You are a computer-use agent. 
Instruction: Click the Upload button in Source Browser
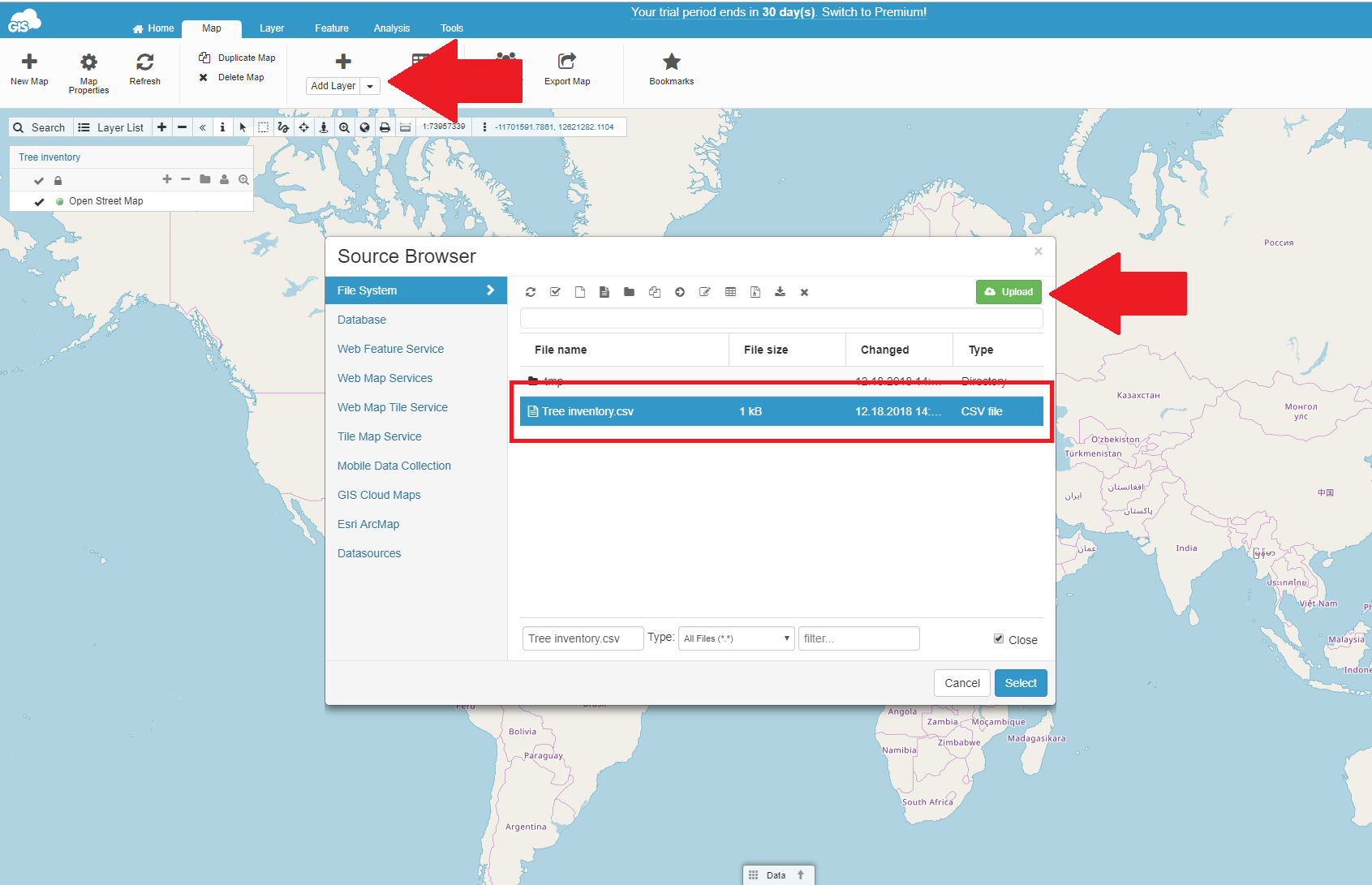(1009, 292)
